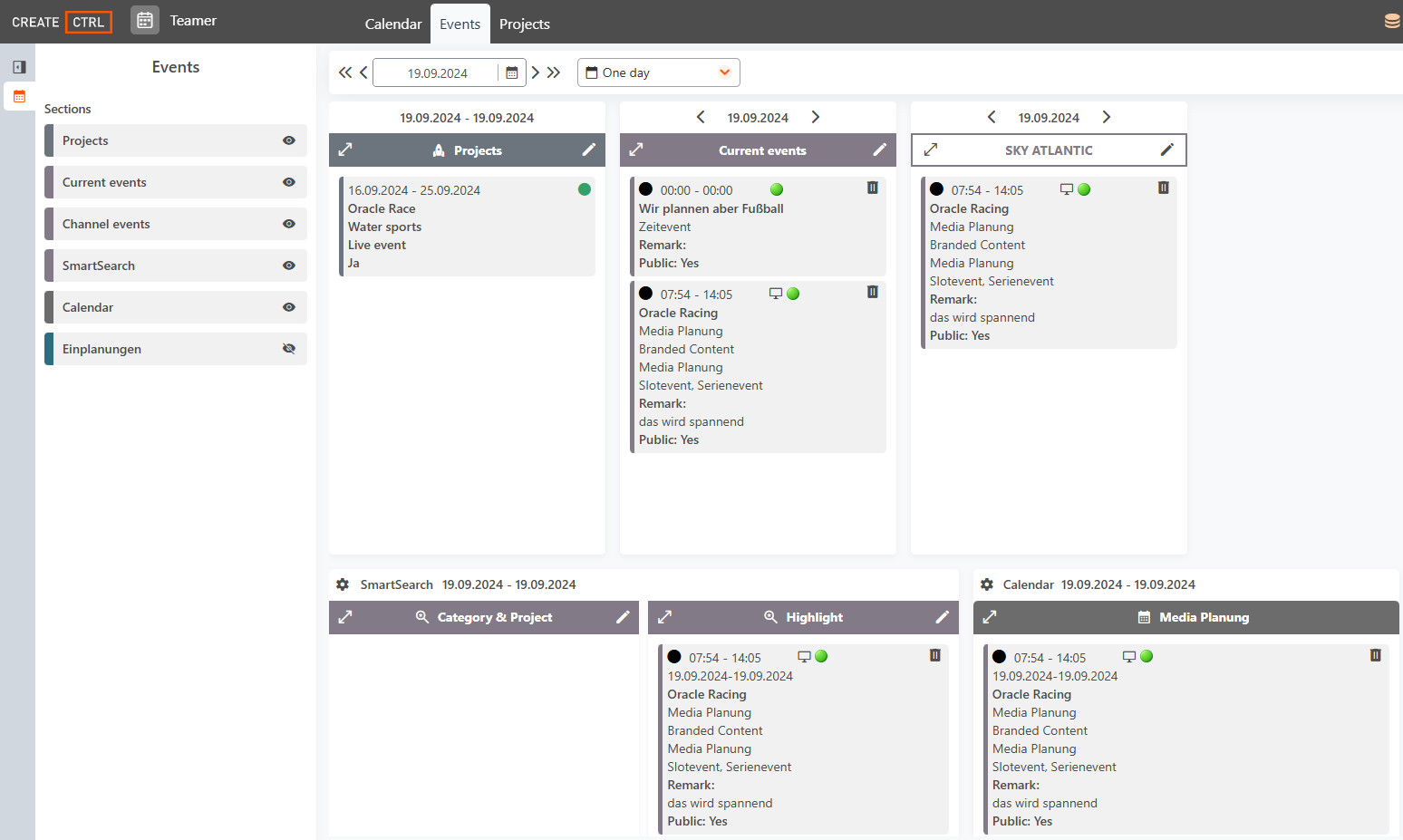Jump forward with double right chevron
1403x840 pixels.
[x=554, y=72]
